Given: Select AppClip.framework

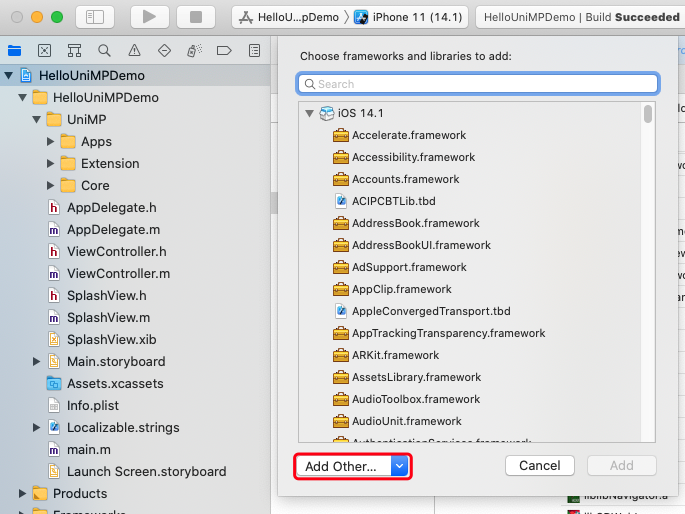Looking at the screenshot, I should [x=392, y=289].
